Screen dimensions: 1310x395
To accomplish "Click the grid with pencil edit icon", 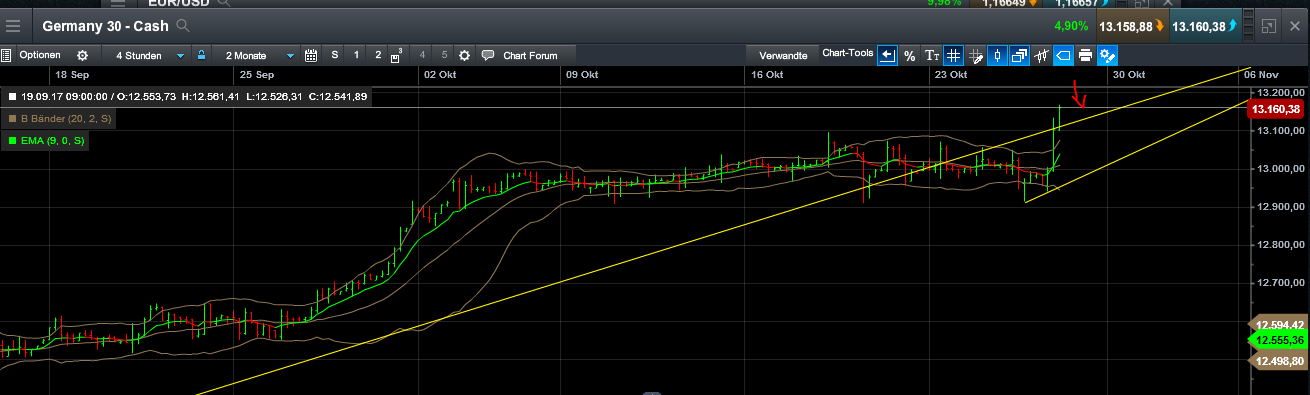I will point(975,55).
